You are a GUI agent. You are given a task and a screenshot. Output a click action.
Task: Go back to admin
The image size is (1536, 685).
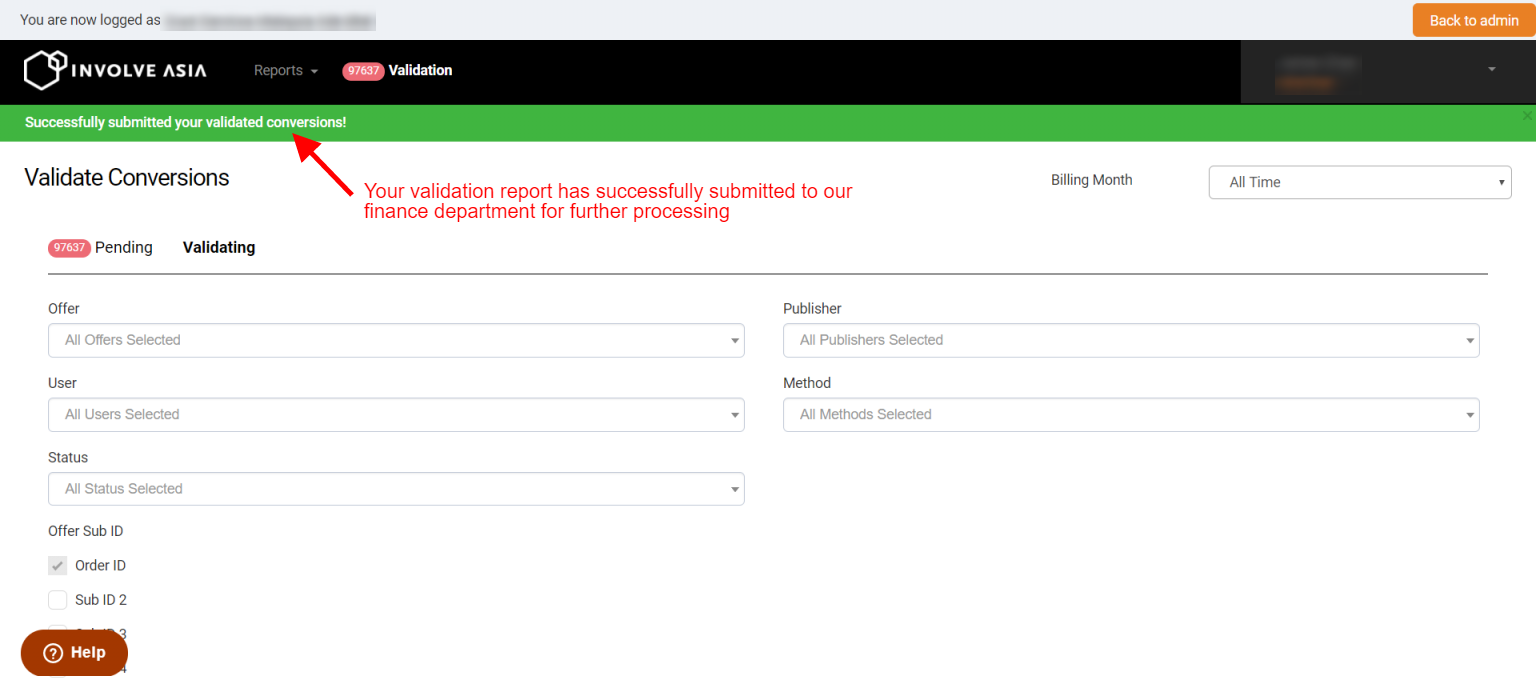[1474, 20]
